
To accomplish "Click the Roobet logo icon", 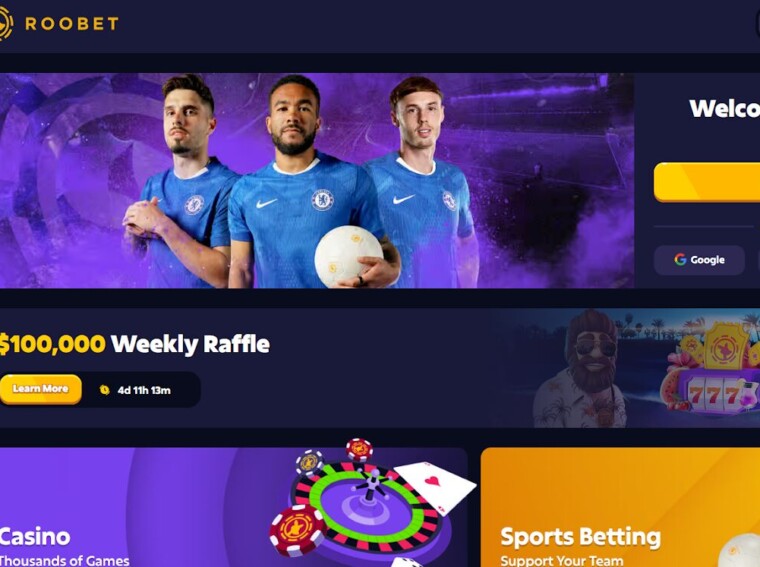I will point(5,23).
